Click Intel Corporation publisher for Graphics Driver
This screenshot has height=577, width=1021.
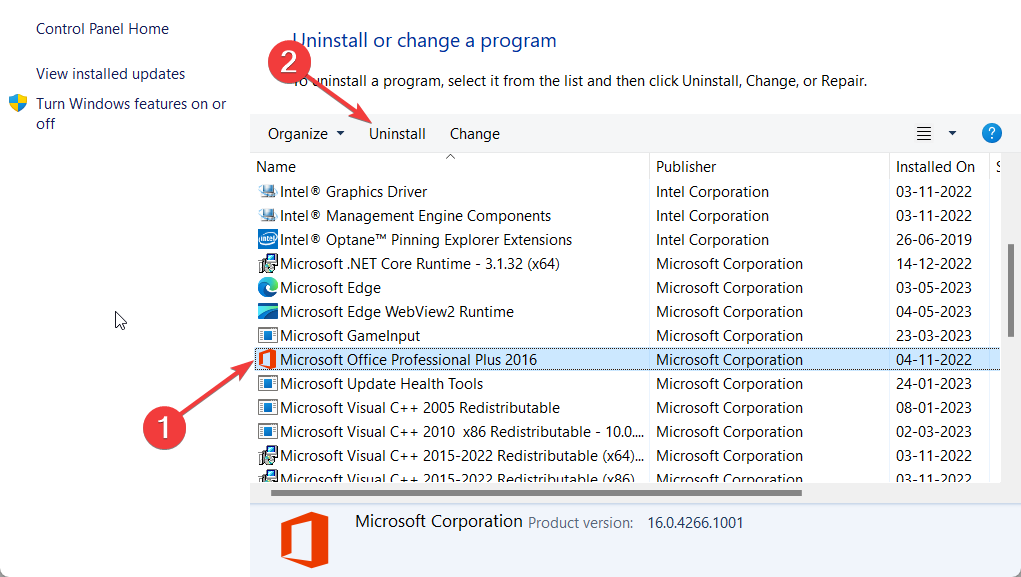[x=712, y=191]
